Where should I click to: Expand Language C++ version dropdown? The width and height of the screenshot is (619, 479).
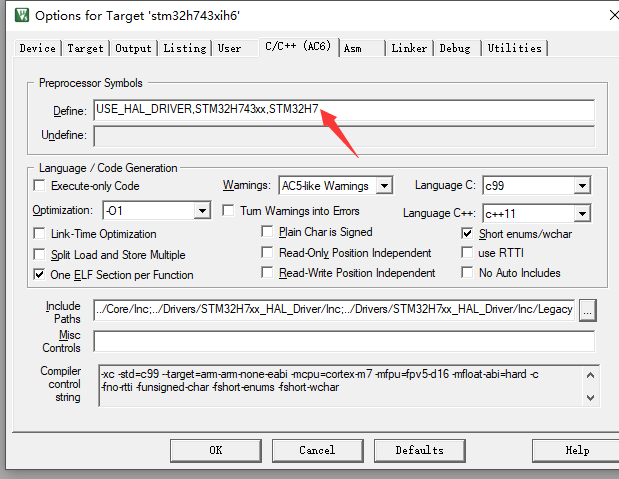[x=582, y=213]
